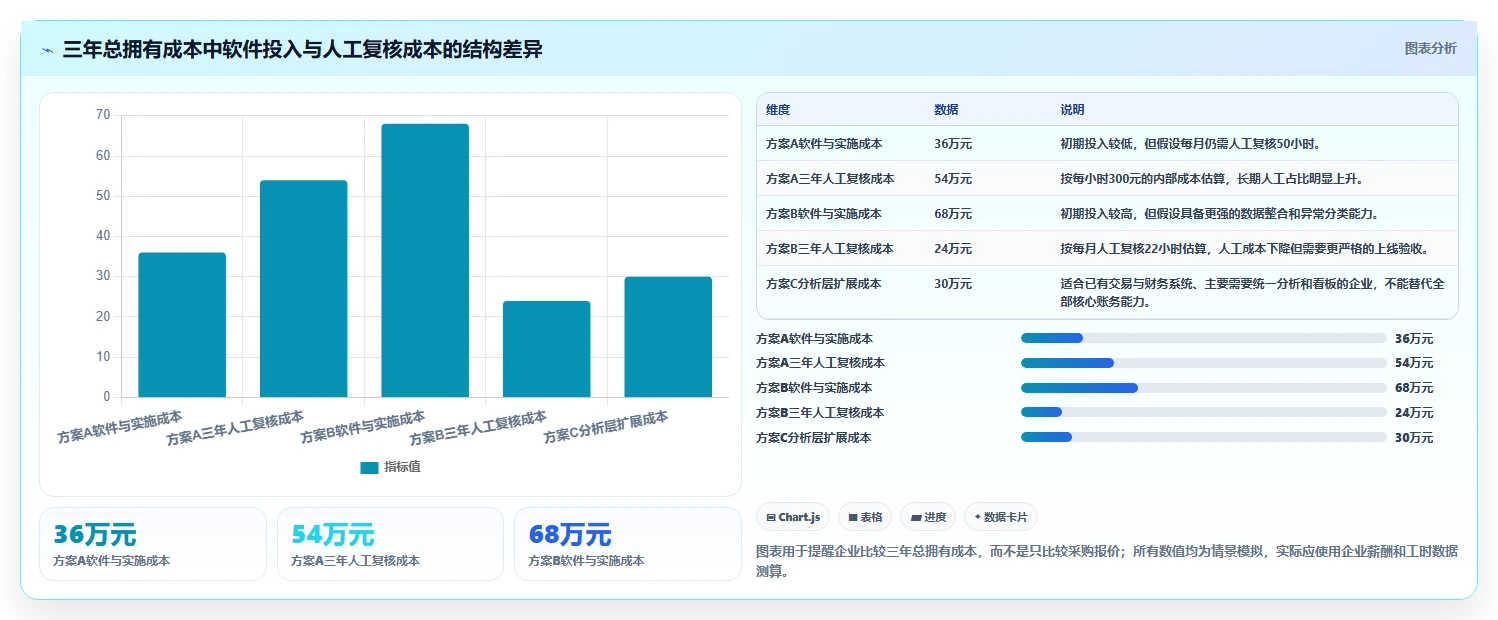Click table cell 方案A三年人工复核成本

(830, 179)
